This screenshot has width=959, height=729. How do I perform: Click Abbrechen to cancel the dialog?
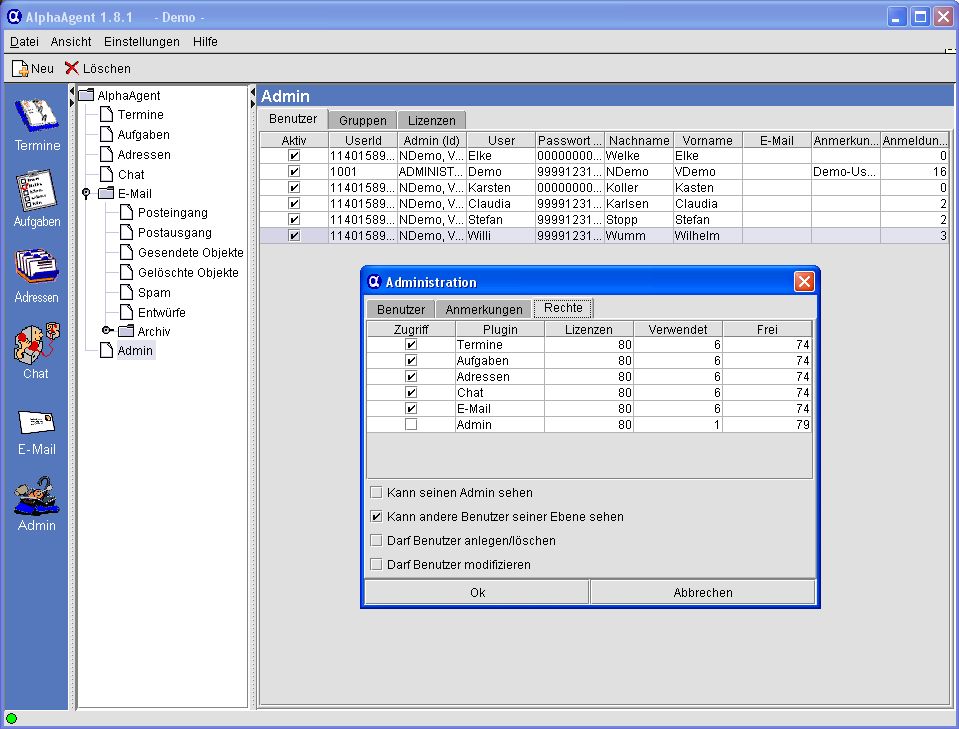702,593
